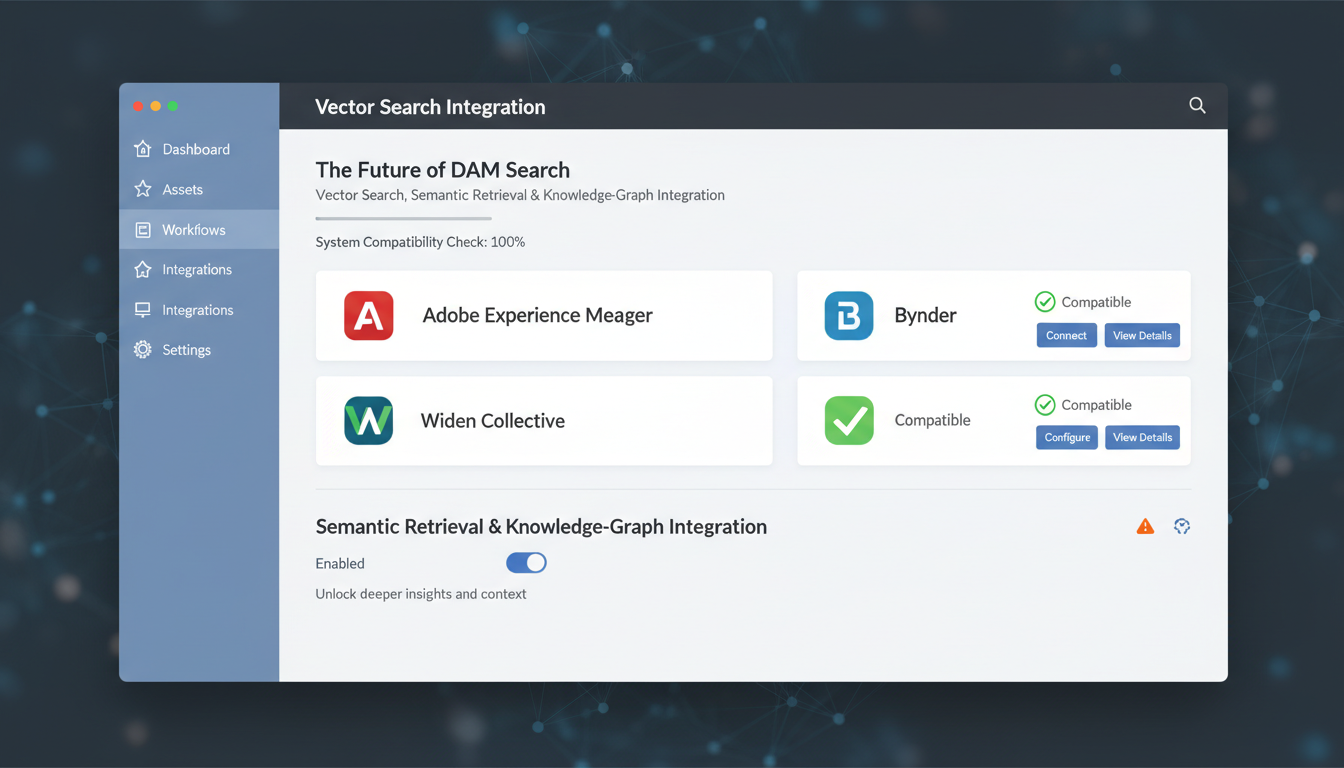The width and height of the screenshot is (1344, 768).
Task: Navigate to the Settings section
Action: tap(186, 349)
